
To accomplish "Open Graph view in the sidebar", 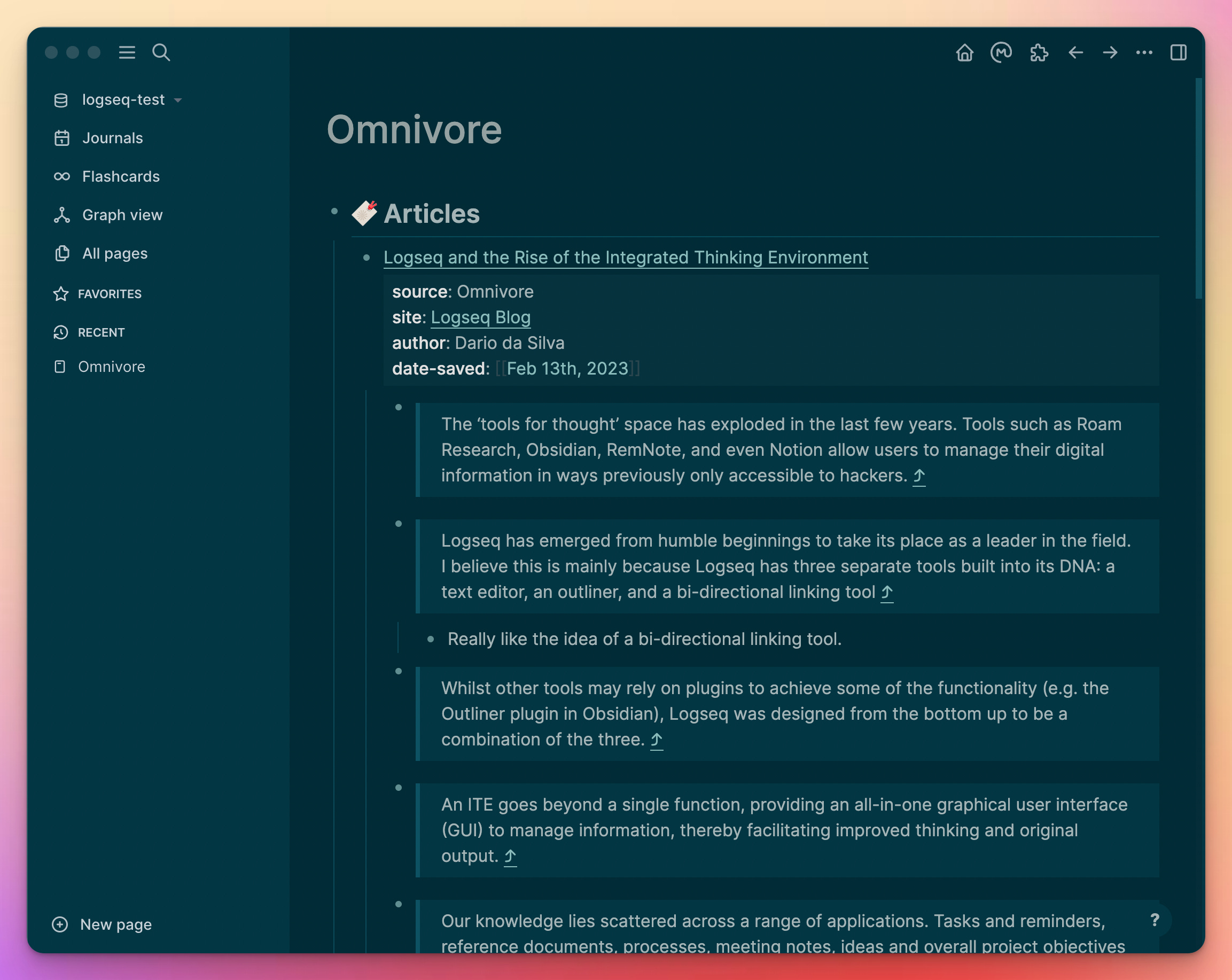I will (x=122, y=215).
